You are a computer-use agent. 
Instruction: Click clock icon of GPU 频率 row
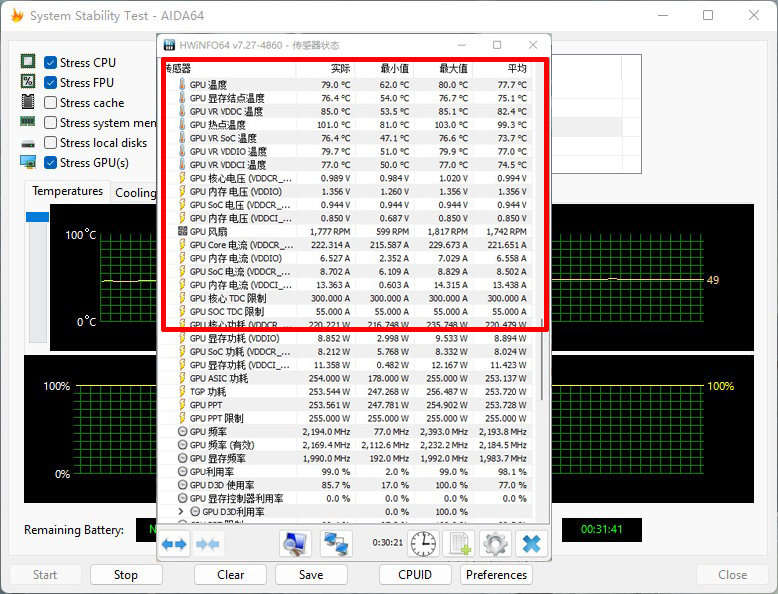(x=183, y=431)
